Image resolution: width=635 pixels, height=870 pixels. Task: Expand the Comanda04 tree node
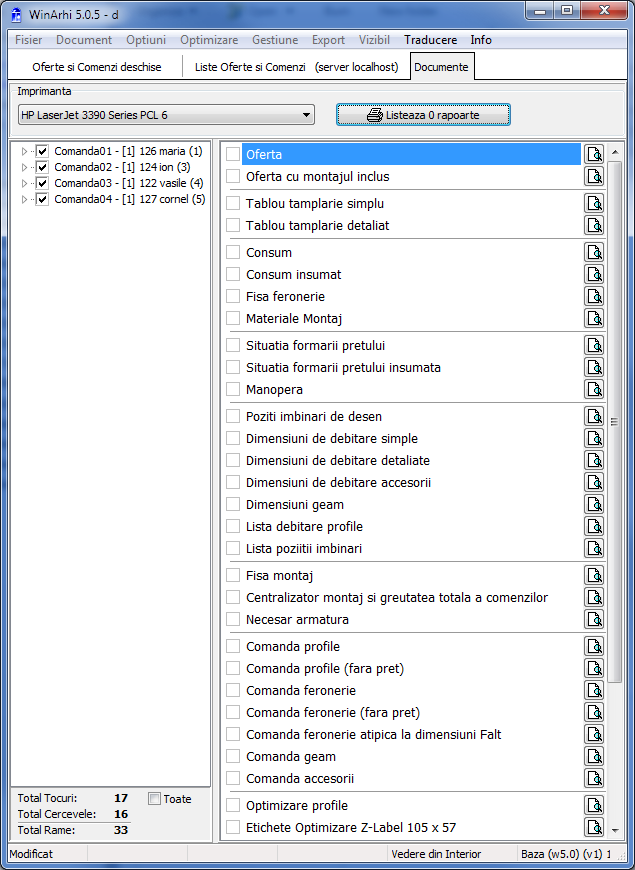tap(24, 199)
